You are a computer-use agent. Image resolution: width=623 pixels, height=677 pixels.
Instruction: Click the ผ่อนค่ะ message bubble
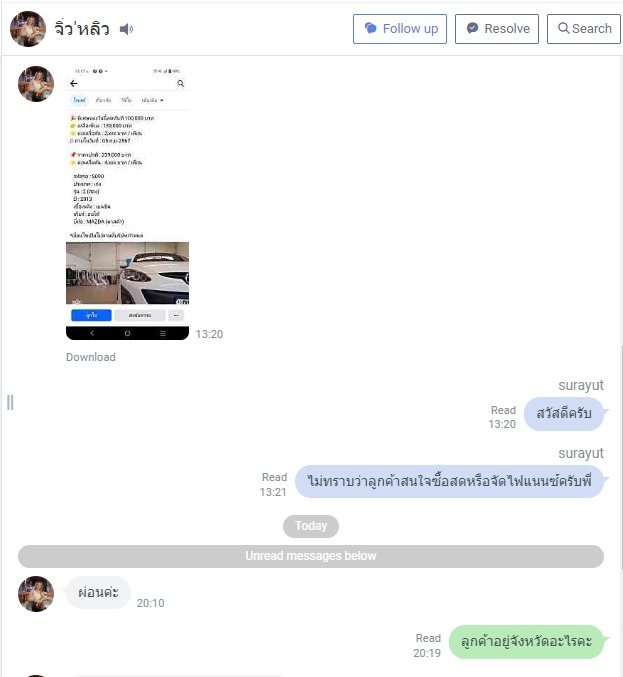click(x=98, y=592)
